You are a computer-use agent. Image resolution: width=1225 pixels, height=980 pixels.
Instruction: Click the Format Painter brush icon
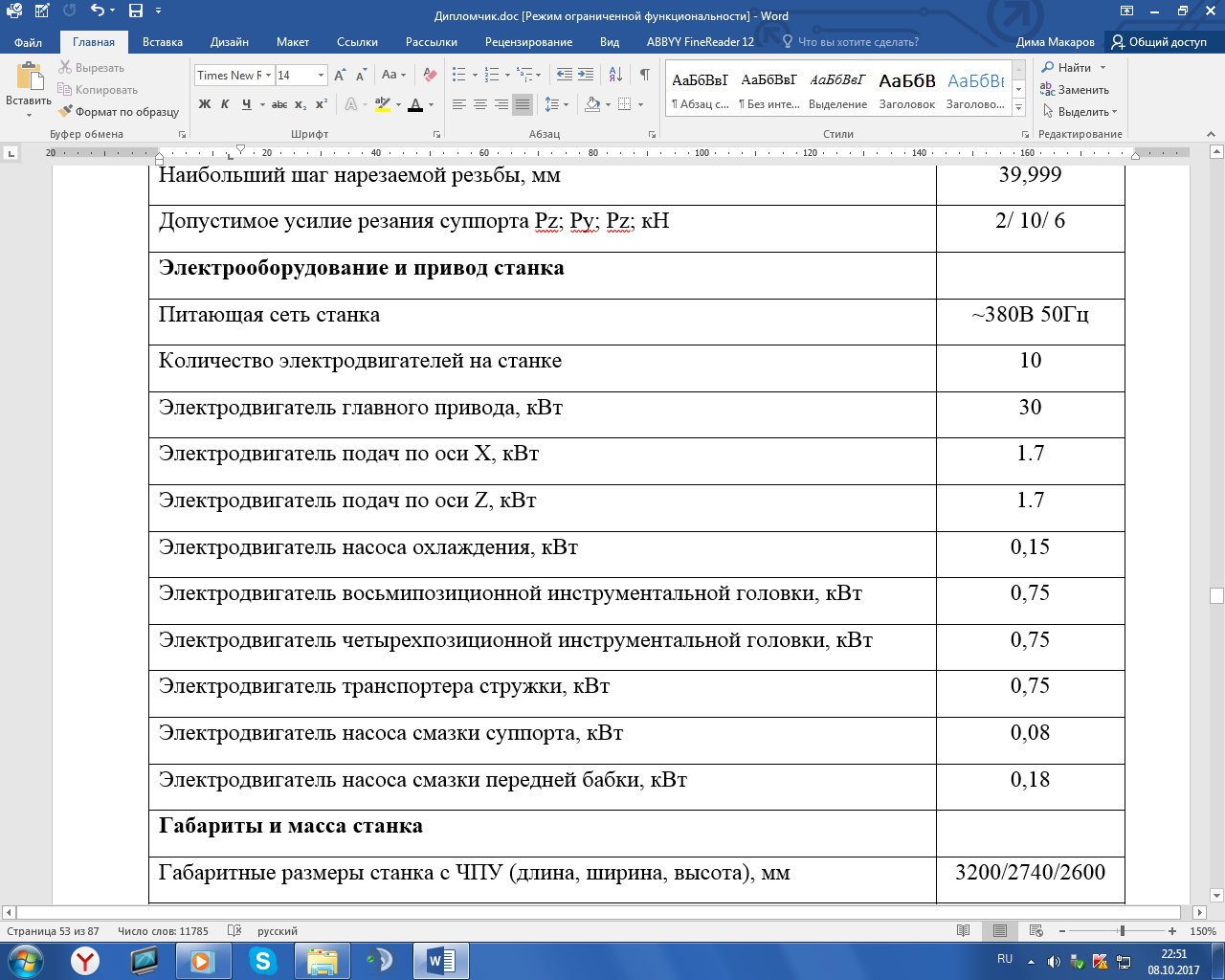coord(65,112)
